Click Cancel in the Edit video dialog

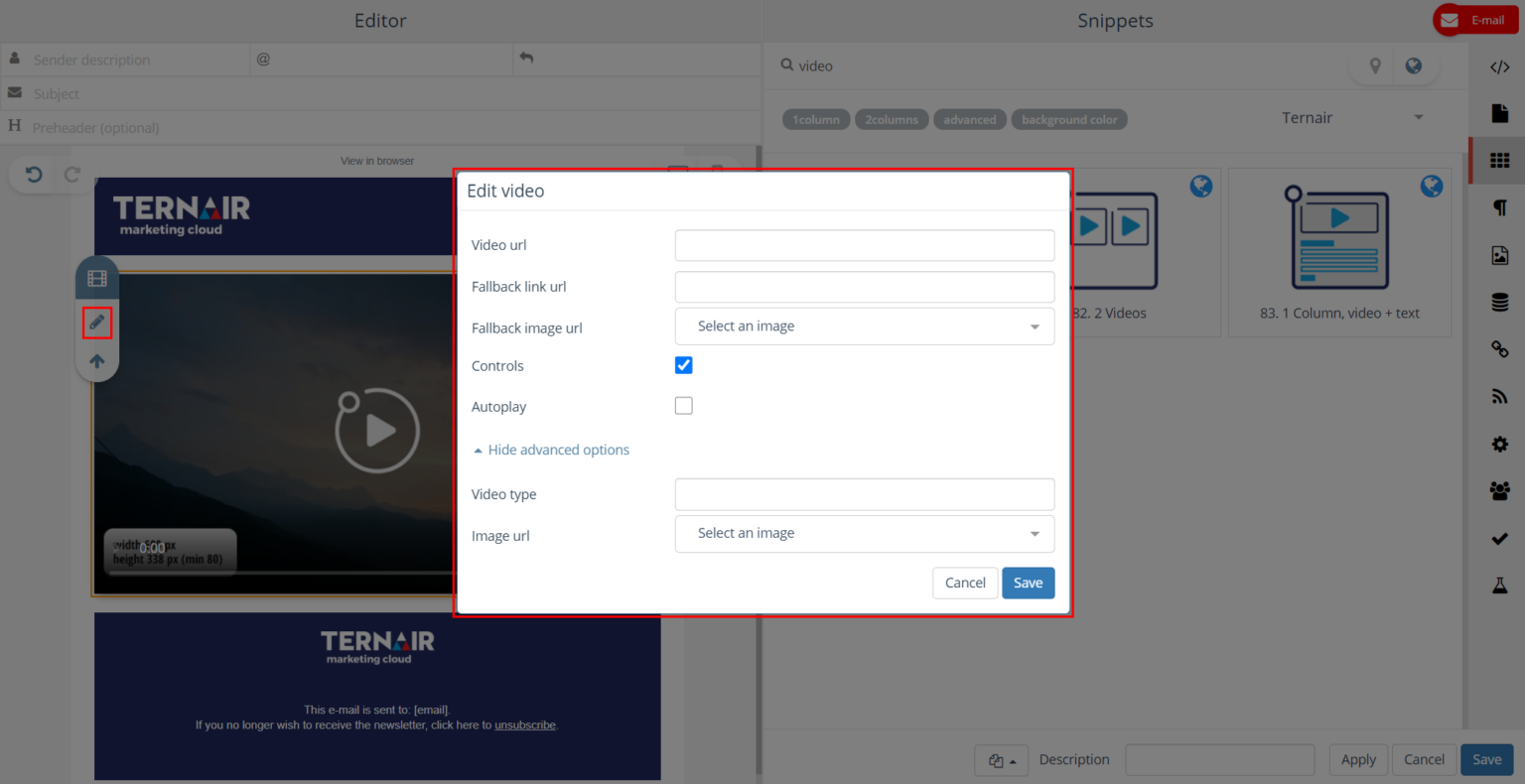[965, 583]
